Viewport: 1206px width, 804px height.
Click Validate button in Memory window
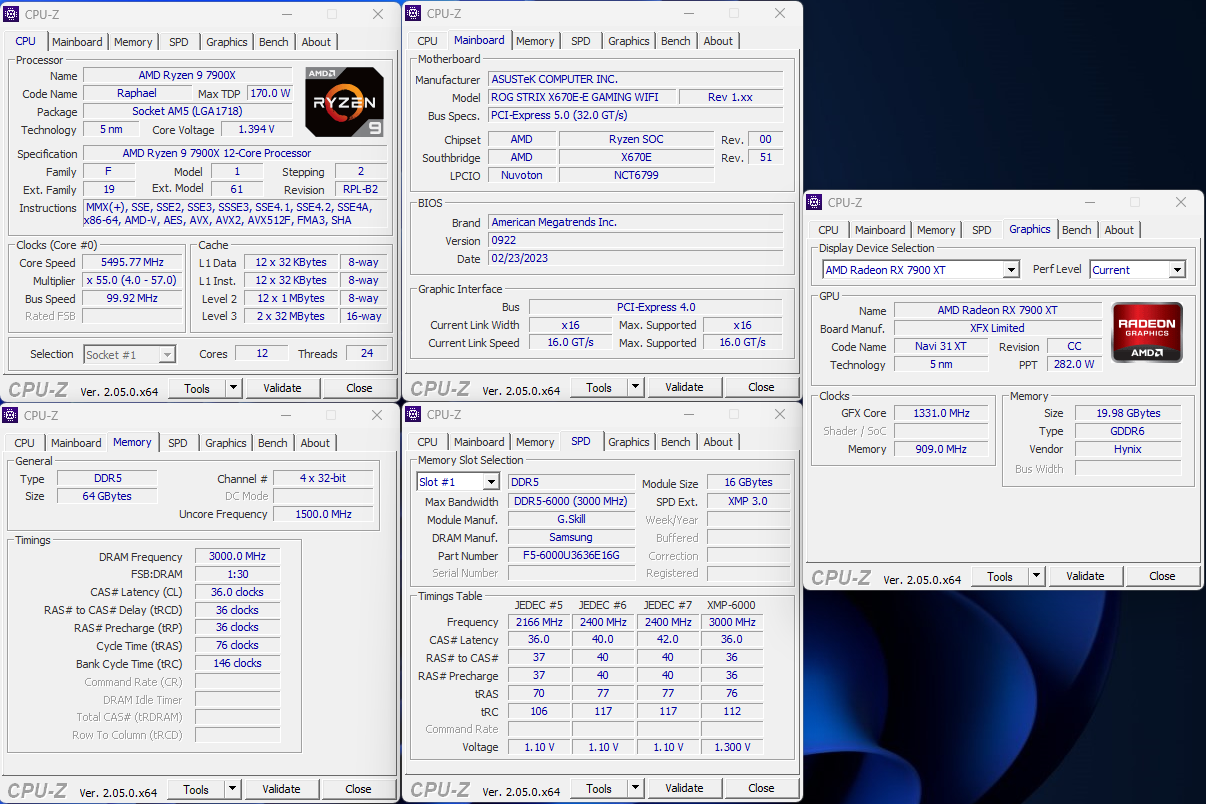[281, 789]
